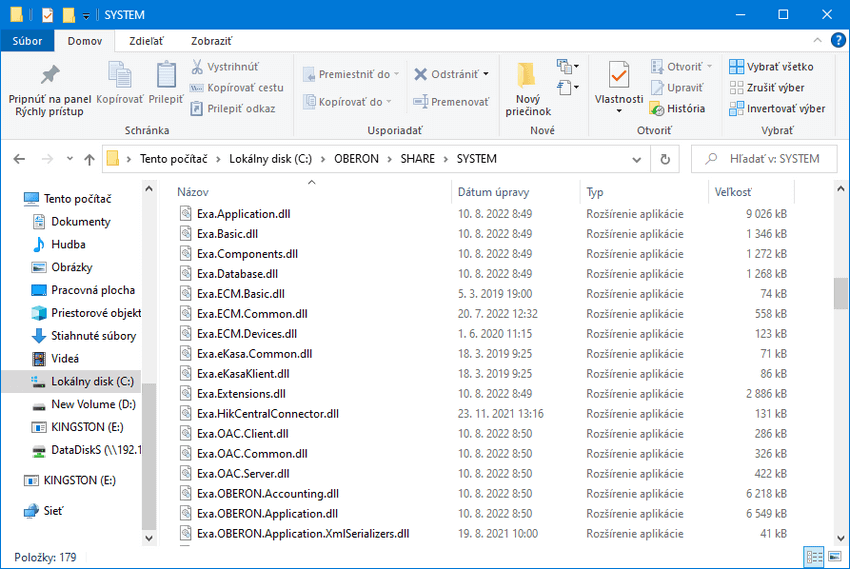Click the file list vertical scrollbar thumb

(841, 292)
